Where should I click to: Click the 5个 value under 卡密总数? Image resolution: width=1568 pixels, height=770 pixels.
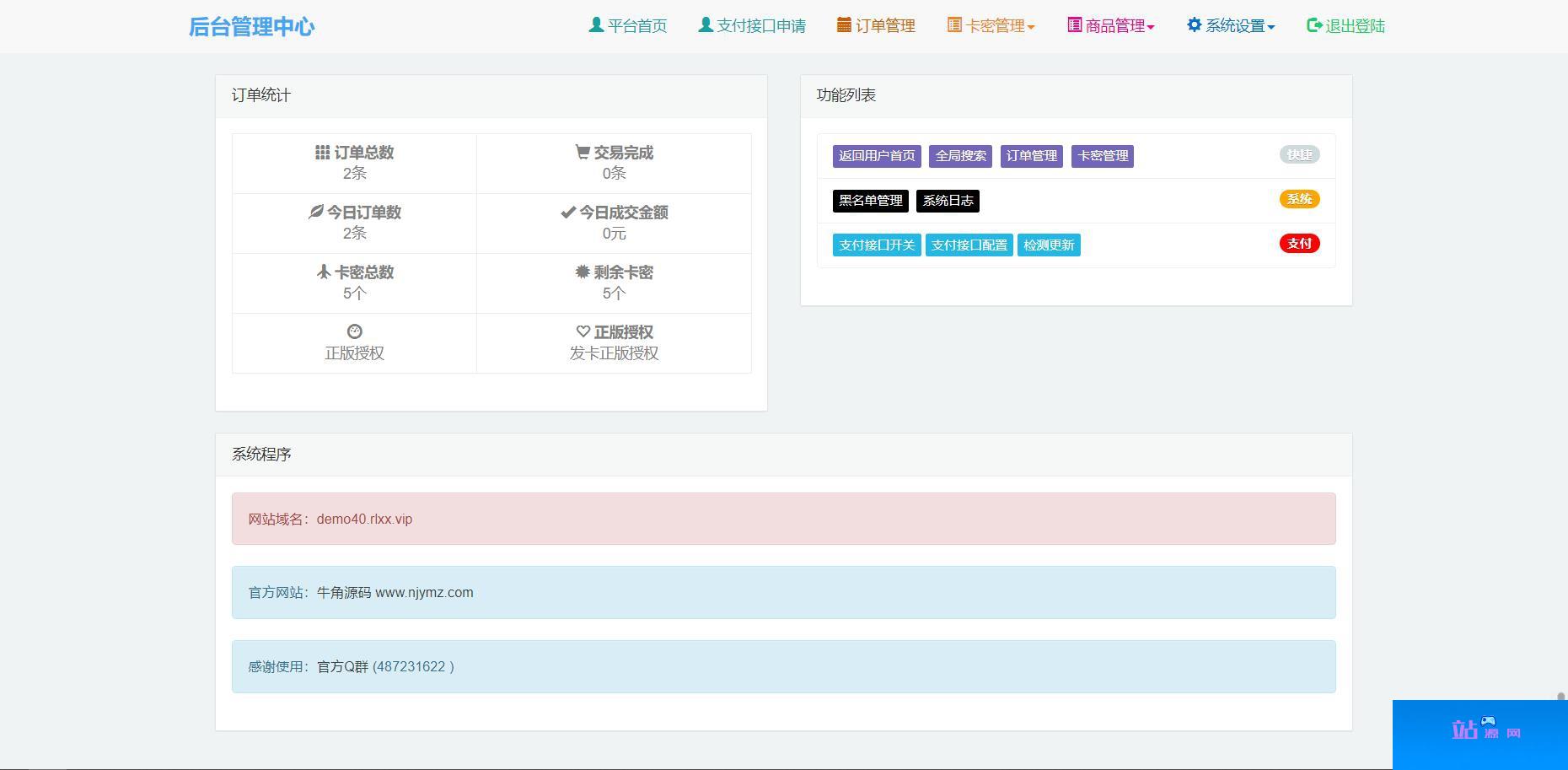pos(355,293)
